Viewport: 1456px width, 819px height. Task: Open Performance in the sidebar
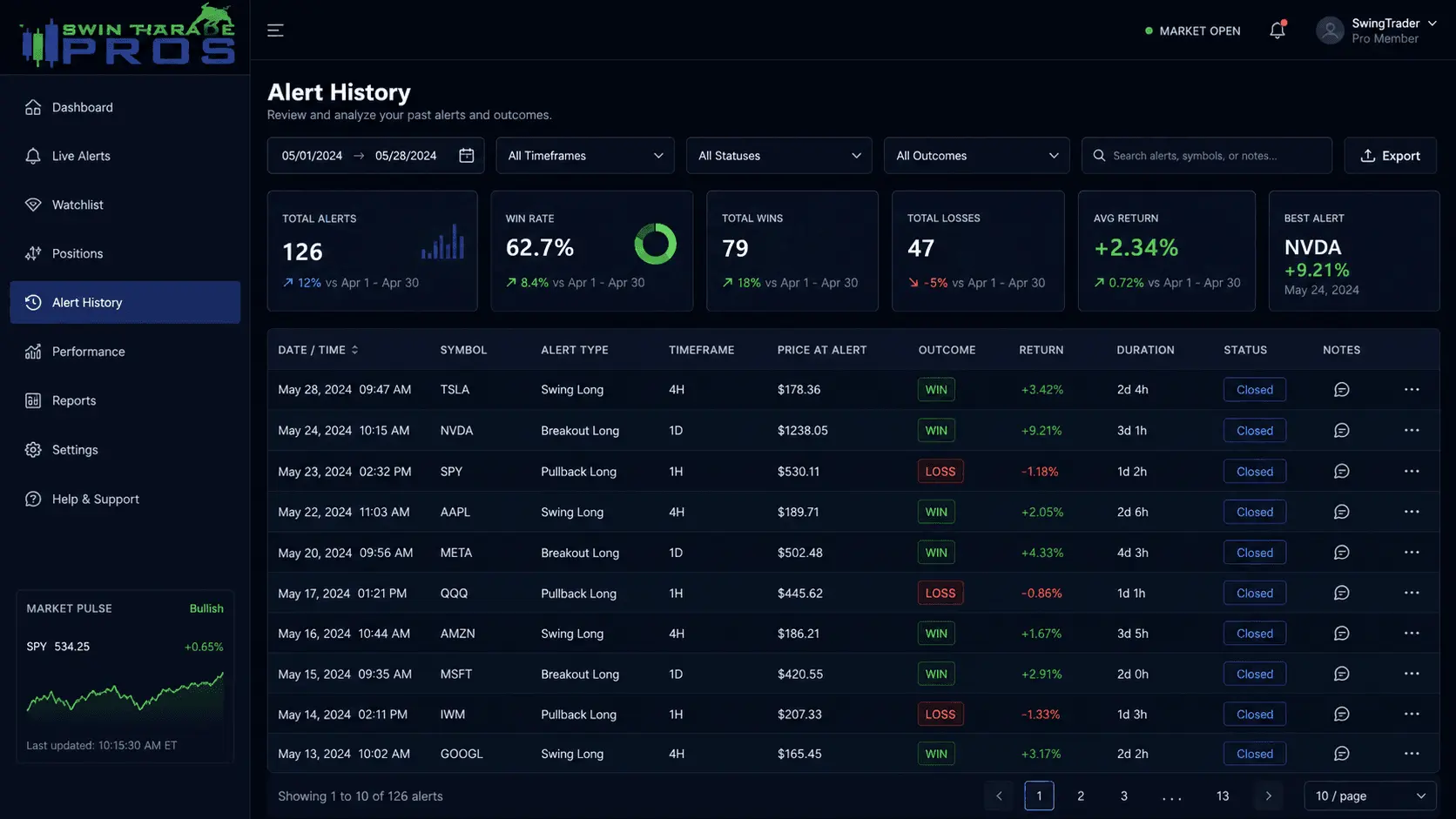point(125,352)
